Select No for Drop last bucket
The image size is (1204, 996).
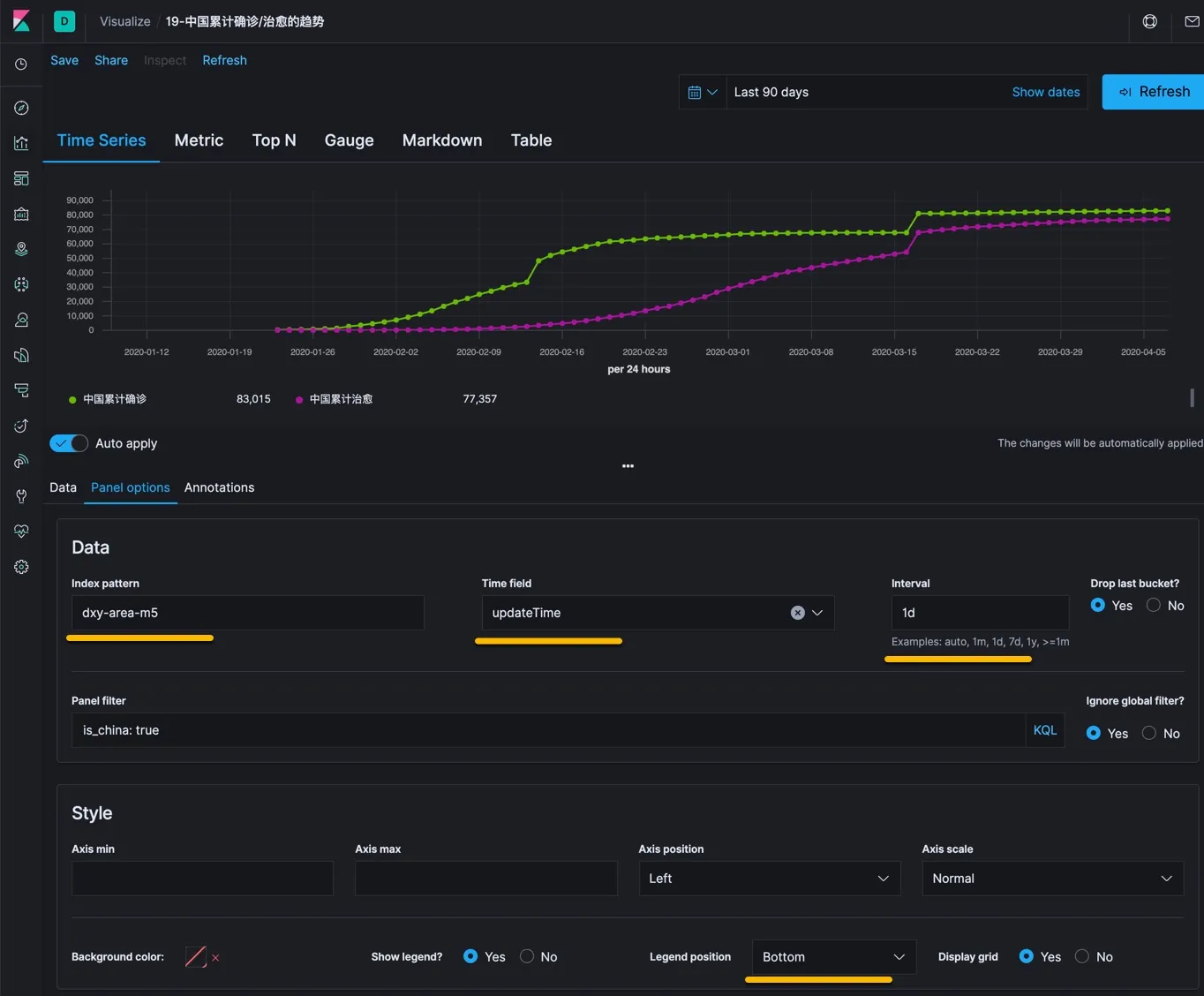pos(1154,606)
